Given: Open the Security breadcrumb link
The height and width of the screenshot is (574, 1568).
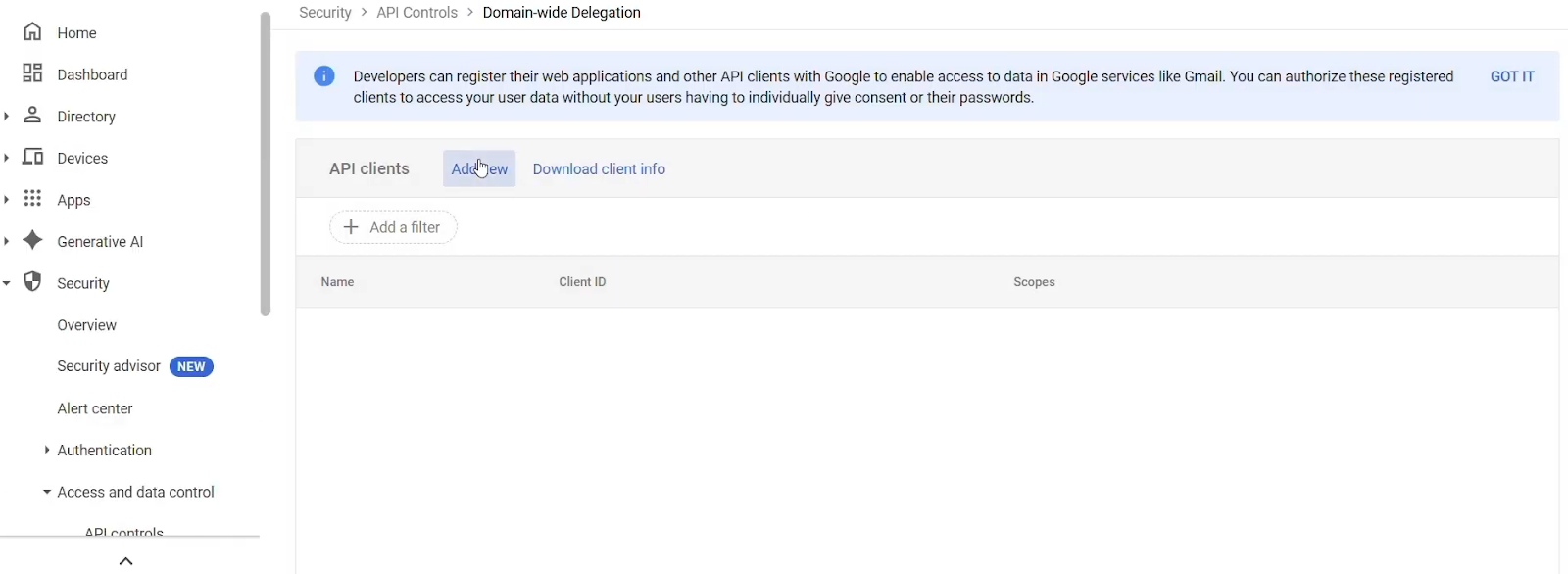Looking at the screenshot, I should 325,12.
